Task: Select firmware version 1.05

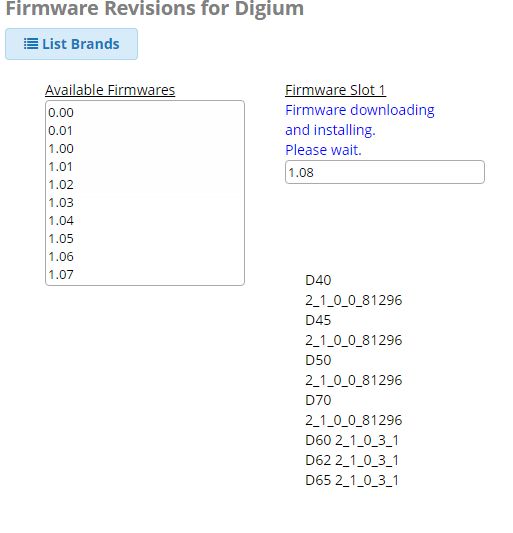Action: (145, 239)
